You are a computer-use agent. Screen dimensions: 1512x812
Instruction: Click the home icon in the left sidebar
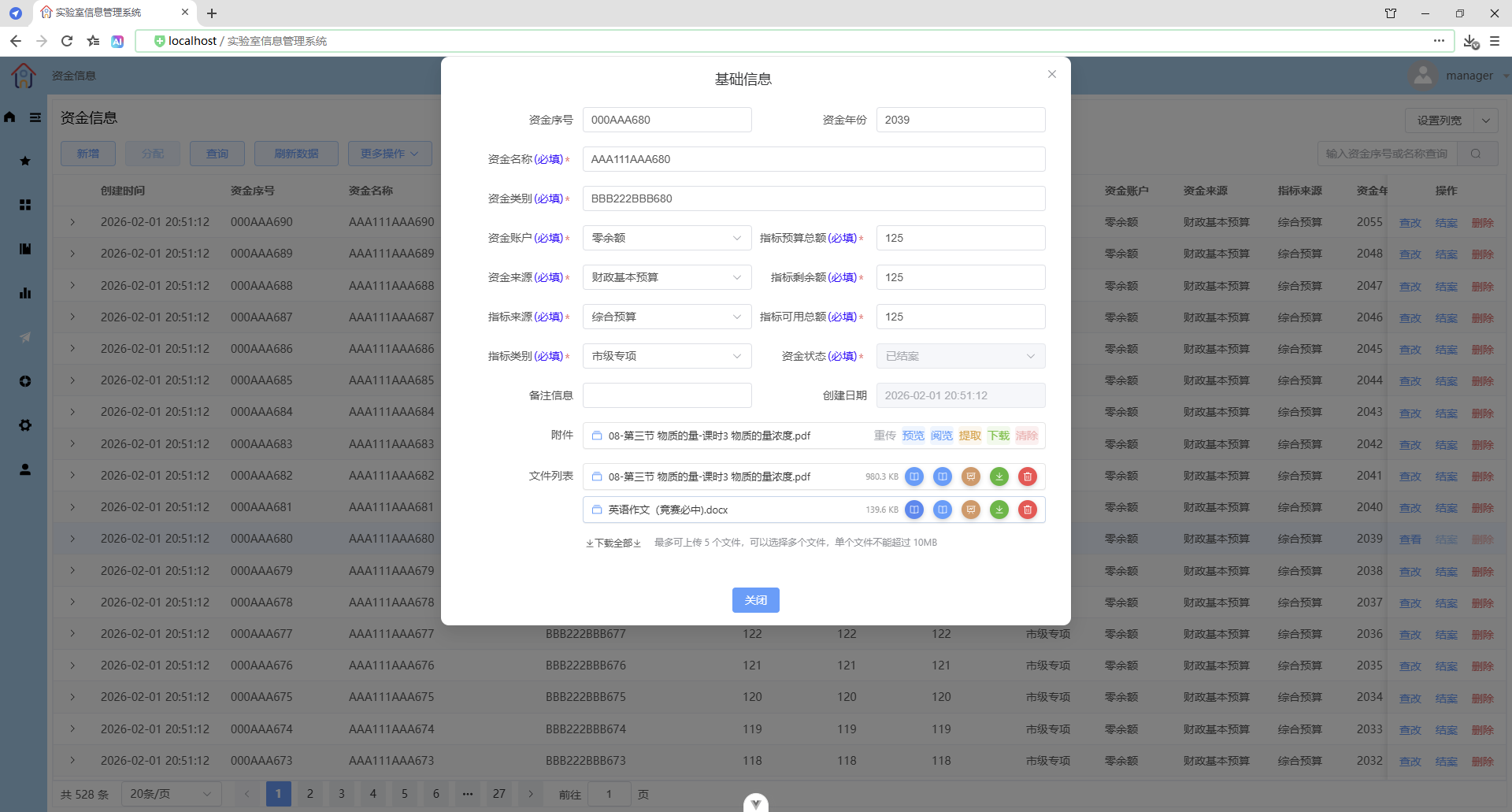9,117
